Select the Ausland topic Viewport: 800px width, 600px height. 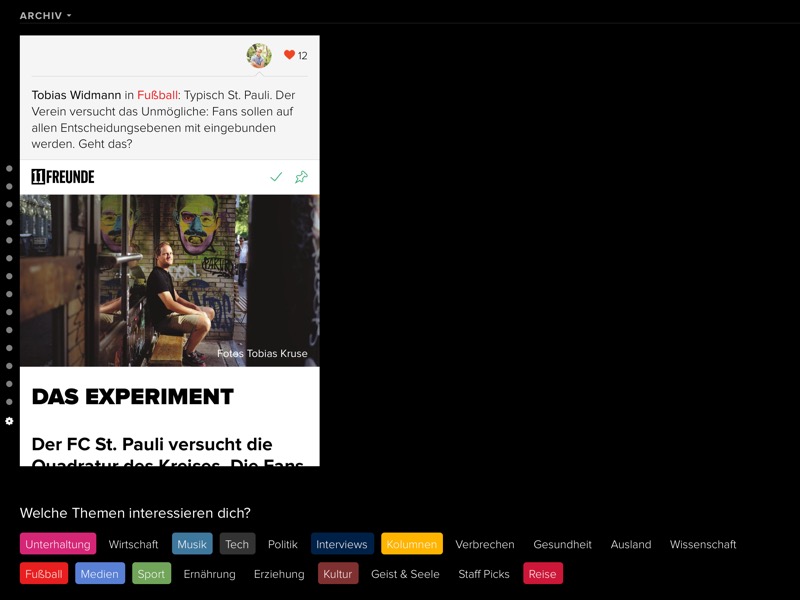(631, 544)
